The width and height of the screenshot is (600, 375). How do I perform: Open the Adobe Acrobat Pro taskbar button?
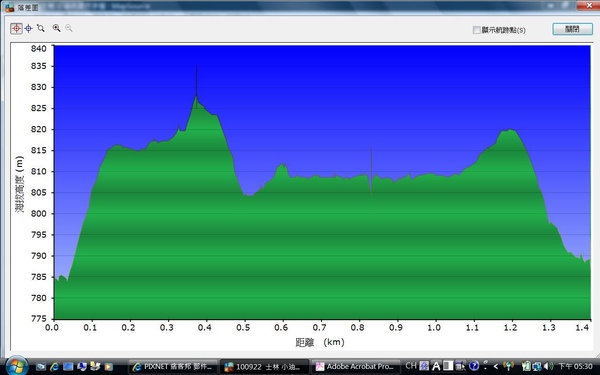[356, 367]
